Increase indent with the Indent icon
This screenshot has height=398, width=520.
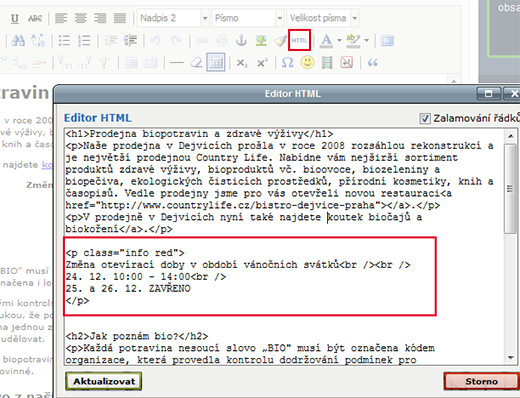tap(130, 40)
